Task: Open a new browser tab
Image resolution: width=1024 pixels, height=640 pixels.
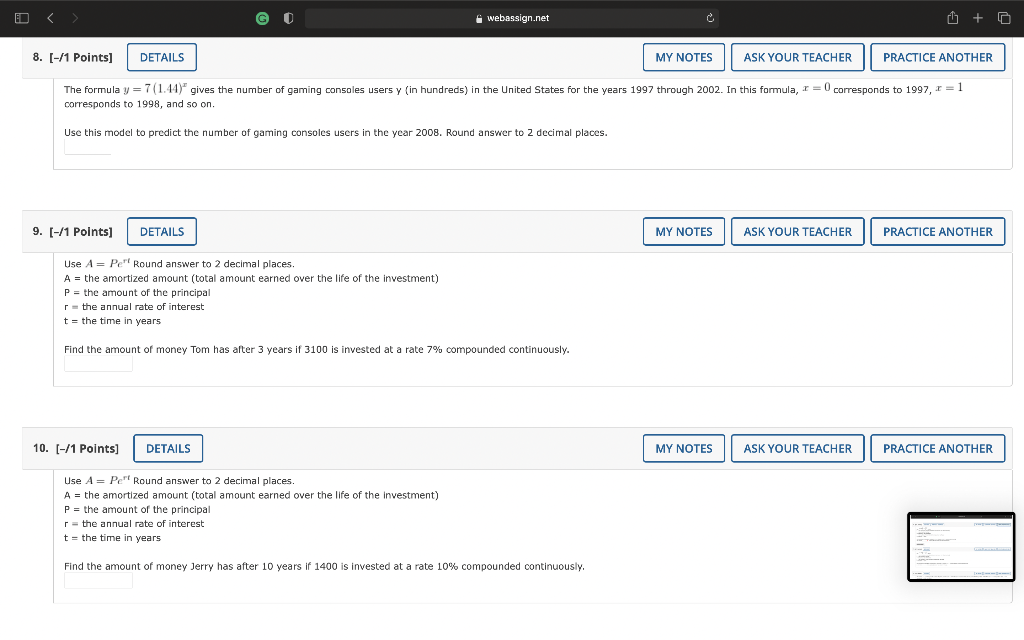Action: [976, 17]
